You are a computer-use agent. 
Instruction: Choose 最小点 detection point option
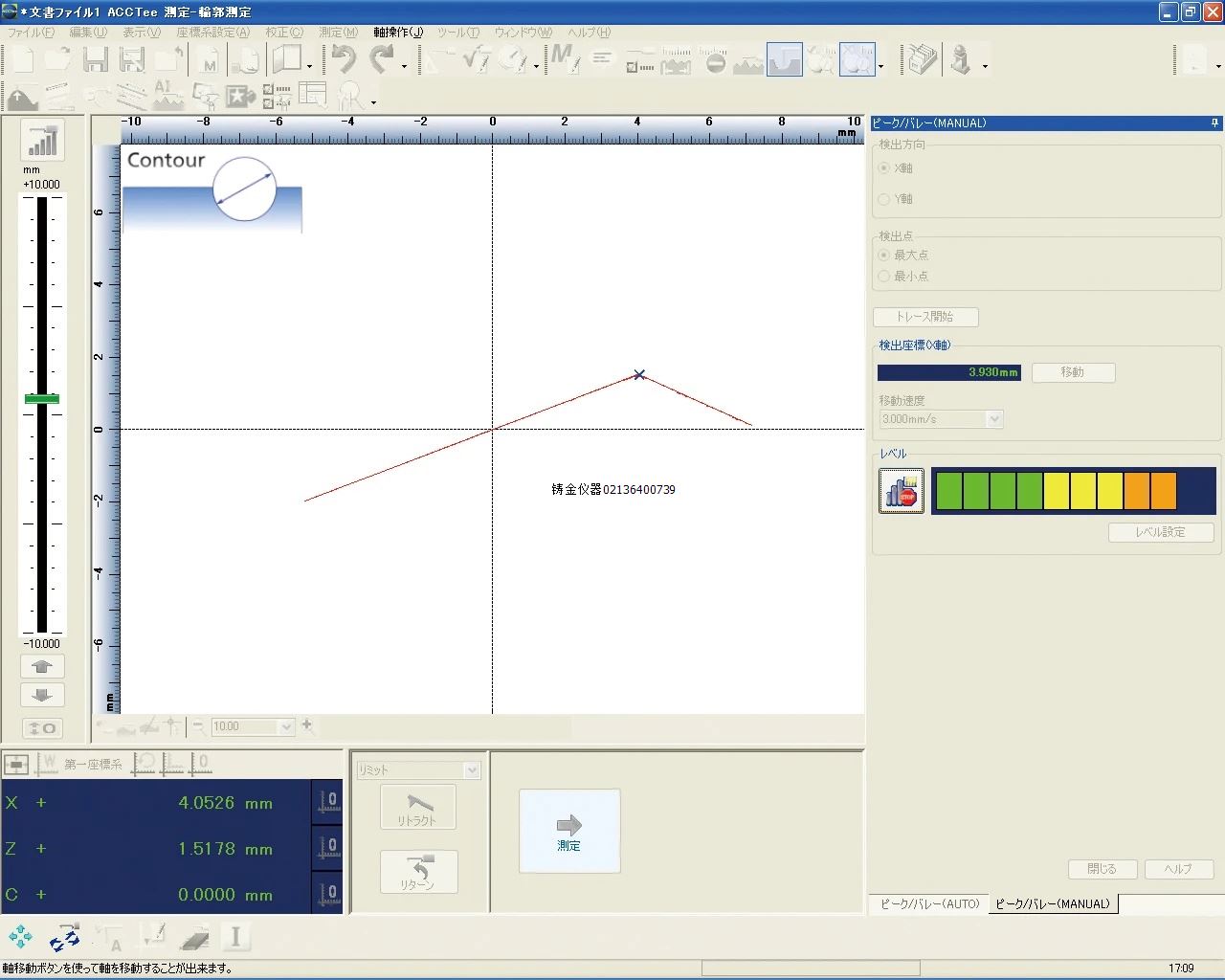(x=884, y=277)
